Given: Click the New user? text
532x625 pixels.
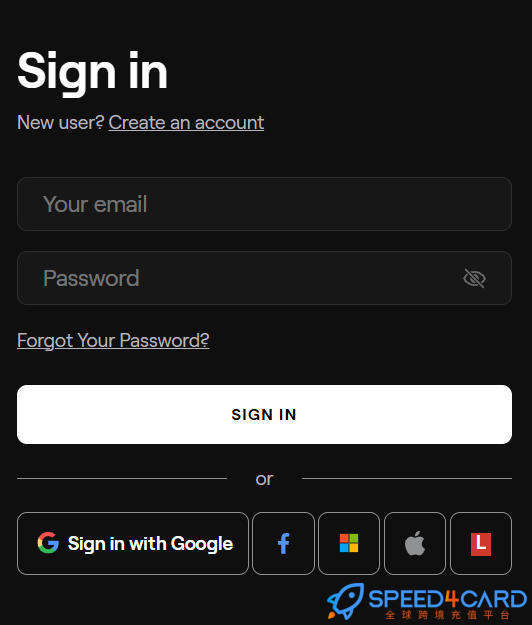Looking at the screenshot, I should pyautogui.click(x=61, y=122).
